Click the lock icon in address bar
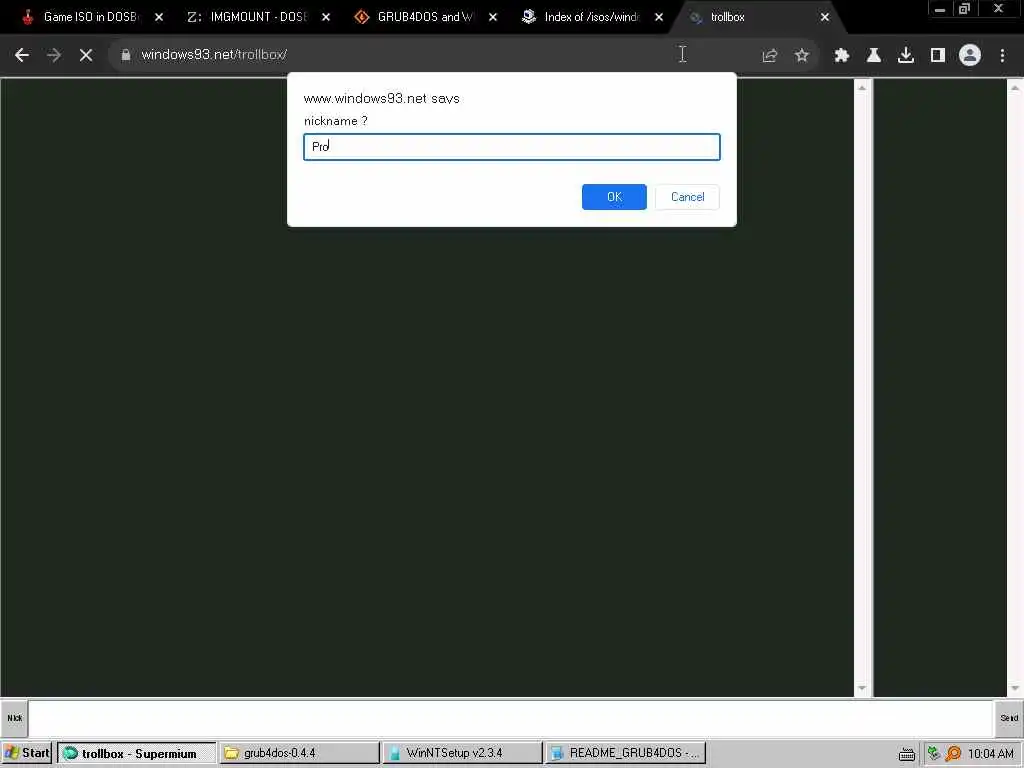This screenshot has height=768, width=1024. 126,55
